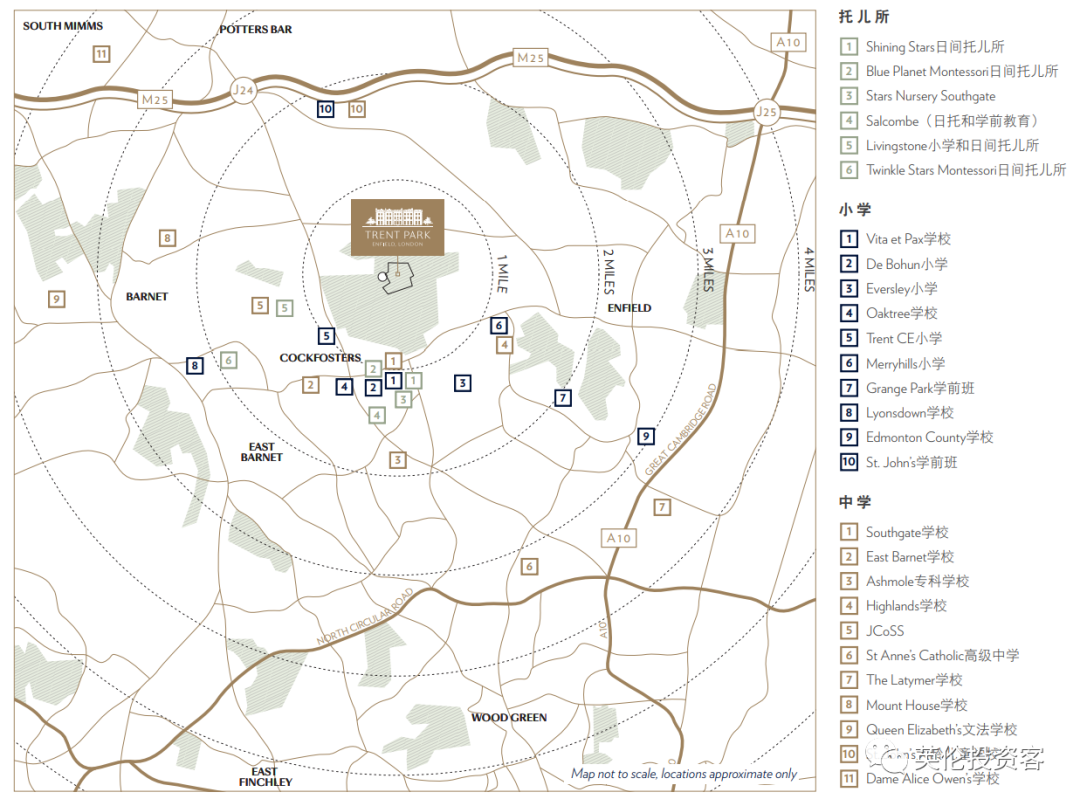1080x806 pixels.
Task: Click tan map marker 6 above Wood Green
Action: [x=529, y=567]
